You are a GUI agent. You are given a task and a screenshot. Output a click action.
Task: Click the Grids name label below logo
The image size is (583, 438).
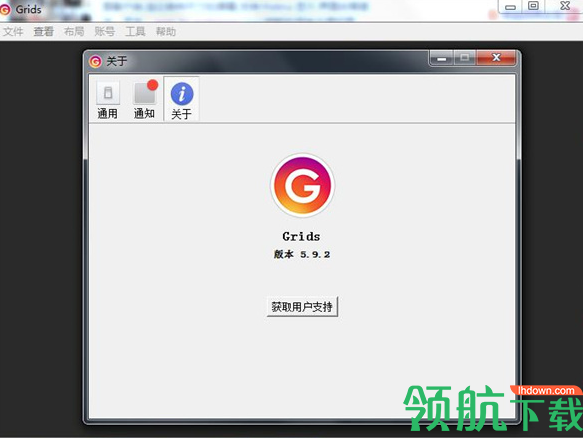tap(301, 236)
